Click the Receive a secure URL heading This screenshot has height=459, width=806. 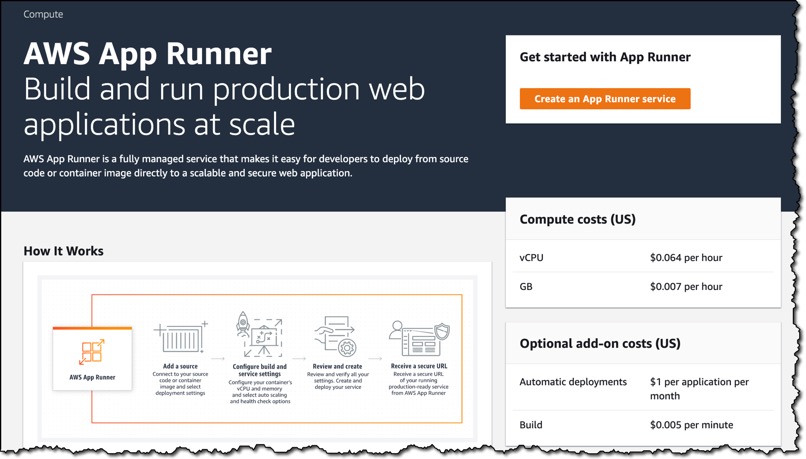(419, 366)
